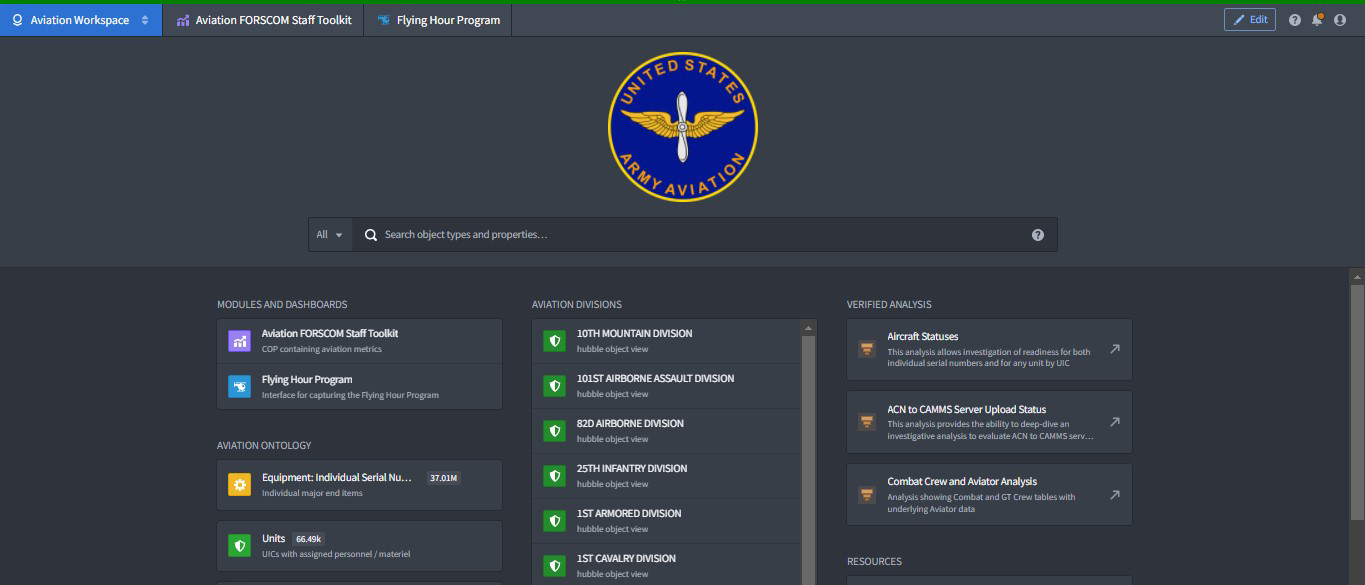Screen dimensions: 1365x585
Task: Open the Aviation FORSCOM Staff Toolkit module card
Action: (x=360, y=341)
